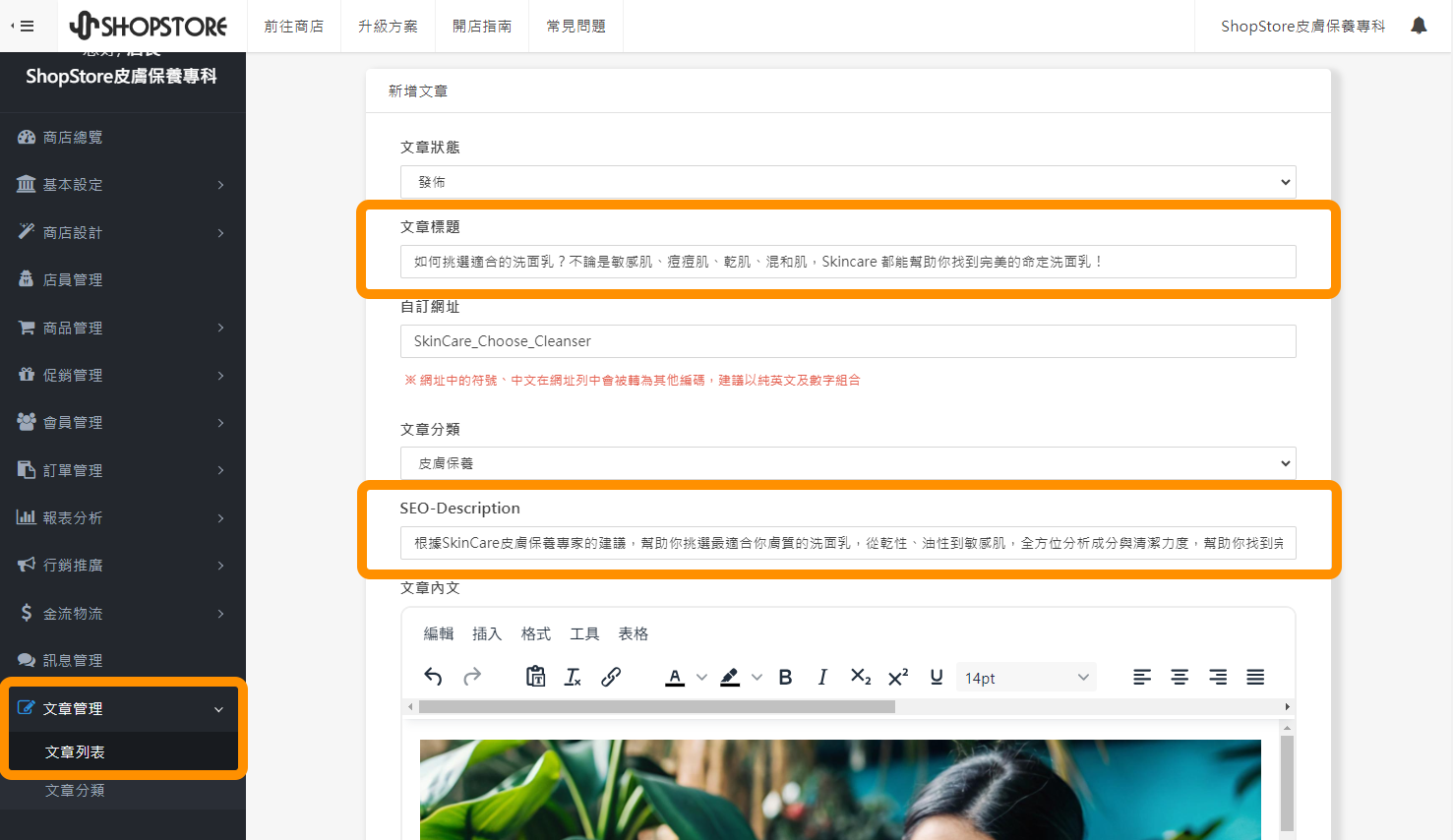This screenshot has width=1453, height=840.
Task: Open the 插入 editor menu
Action: click(x=487, y=633)
